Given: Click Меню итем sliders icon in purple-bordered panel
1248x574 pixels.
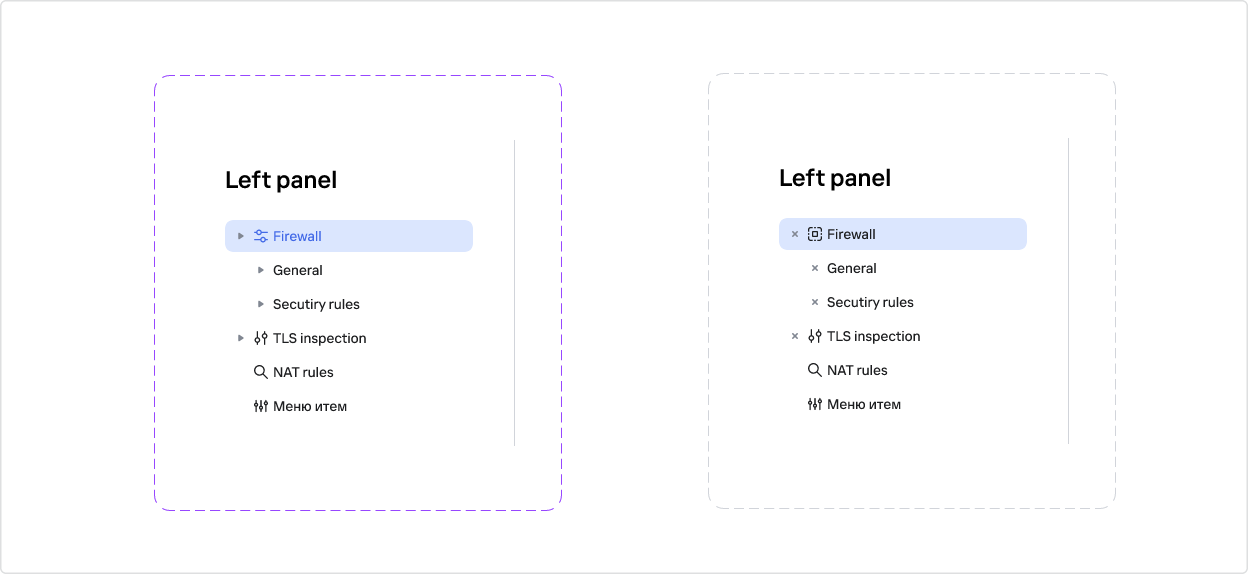Looking at the screenshot, I should pyautogui.click(x=261, y=406).
